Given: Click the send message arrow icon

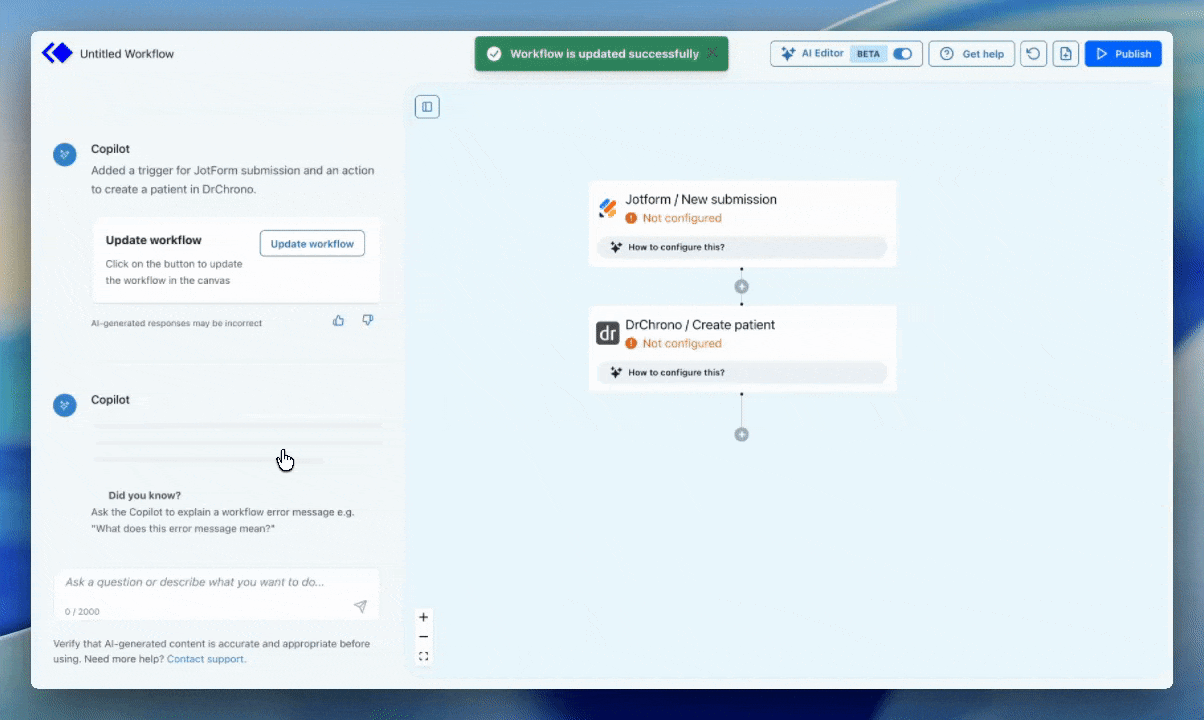Looking at the screenshot, I should pos(360,607).
